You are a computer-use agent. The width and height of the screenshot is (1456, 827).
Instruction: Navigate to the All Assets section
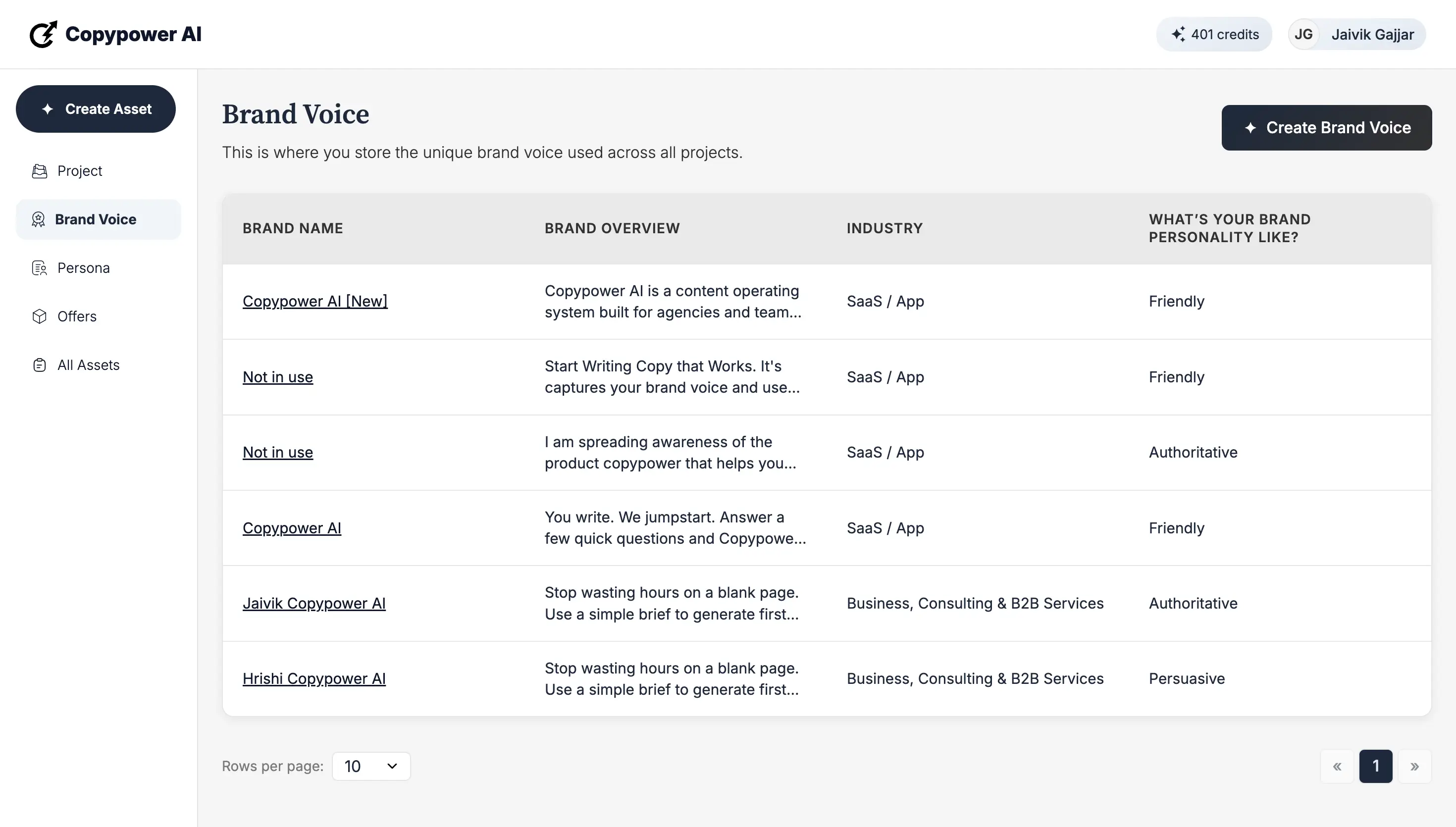point(89,364)
